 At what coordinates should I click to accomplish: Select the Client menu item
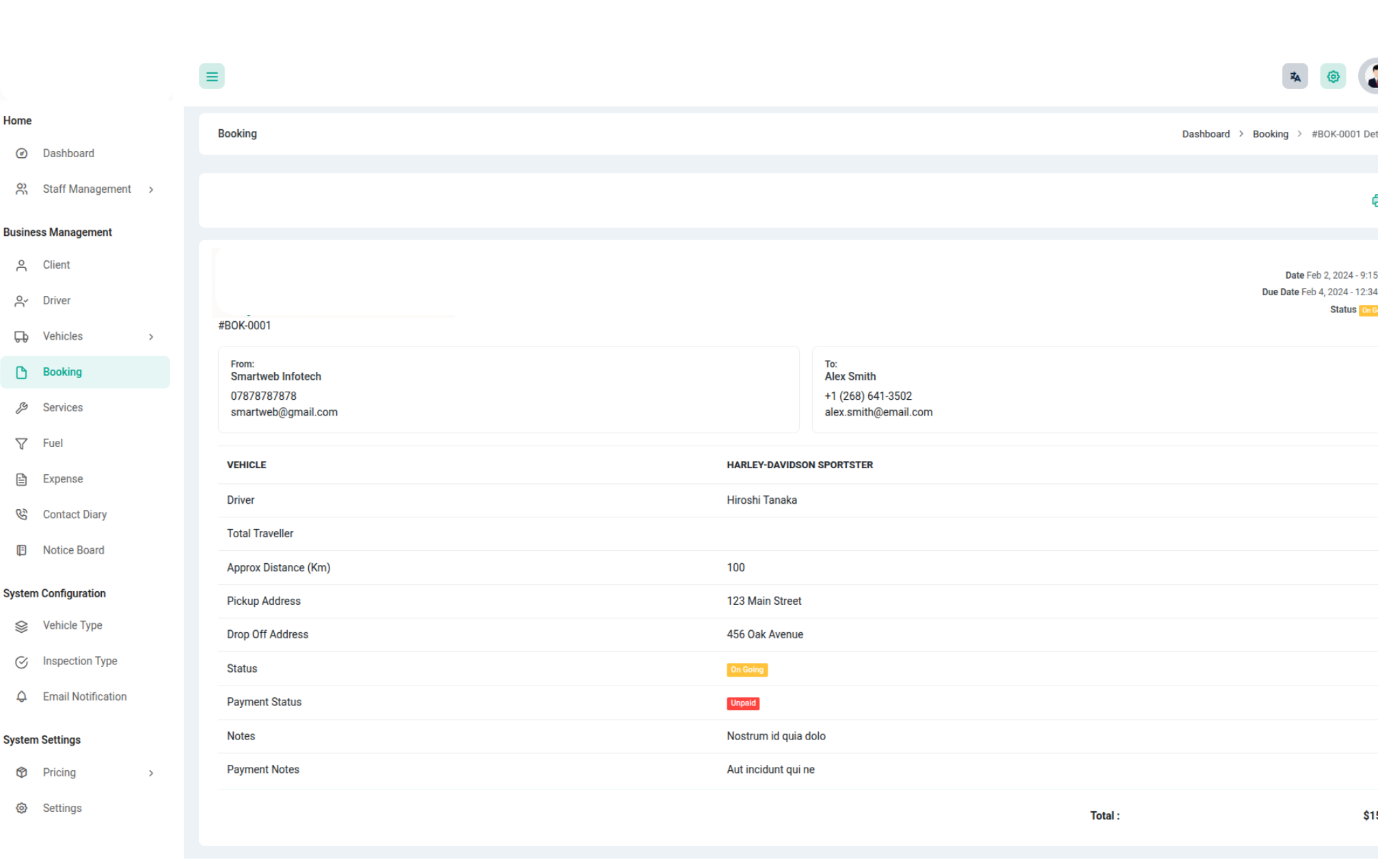(56, 265)
